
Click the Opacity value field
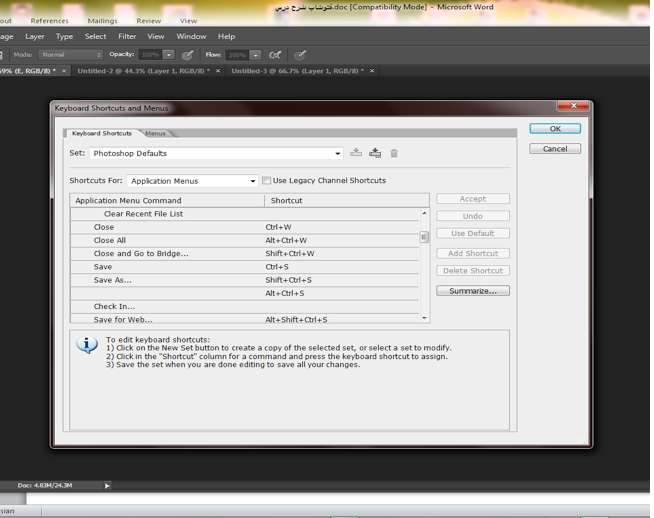coord(151,55)
